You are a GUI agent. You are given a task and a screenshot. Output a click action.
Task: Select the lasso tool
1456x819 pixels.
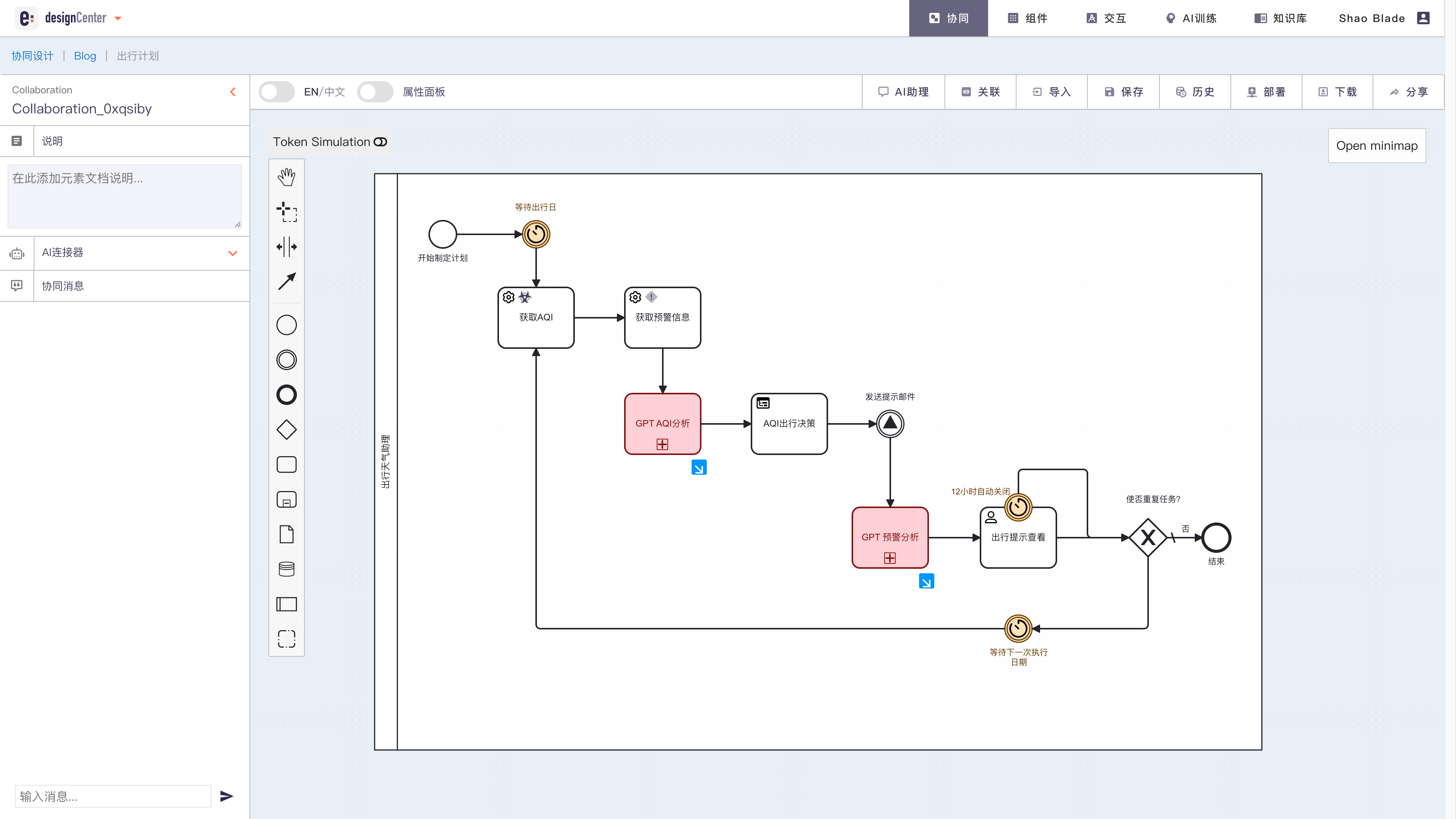pos(287,212)
